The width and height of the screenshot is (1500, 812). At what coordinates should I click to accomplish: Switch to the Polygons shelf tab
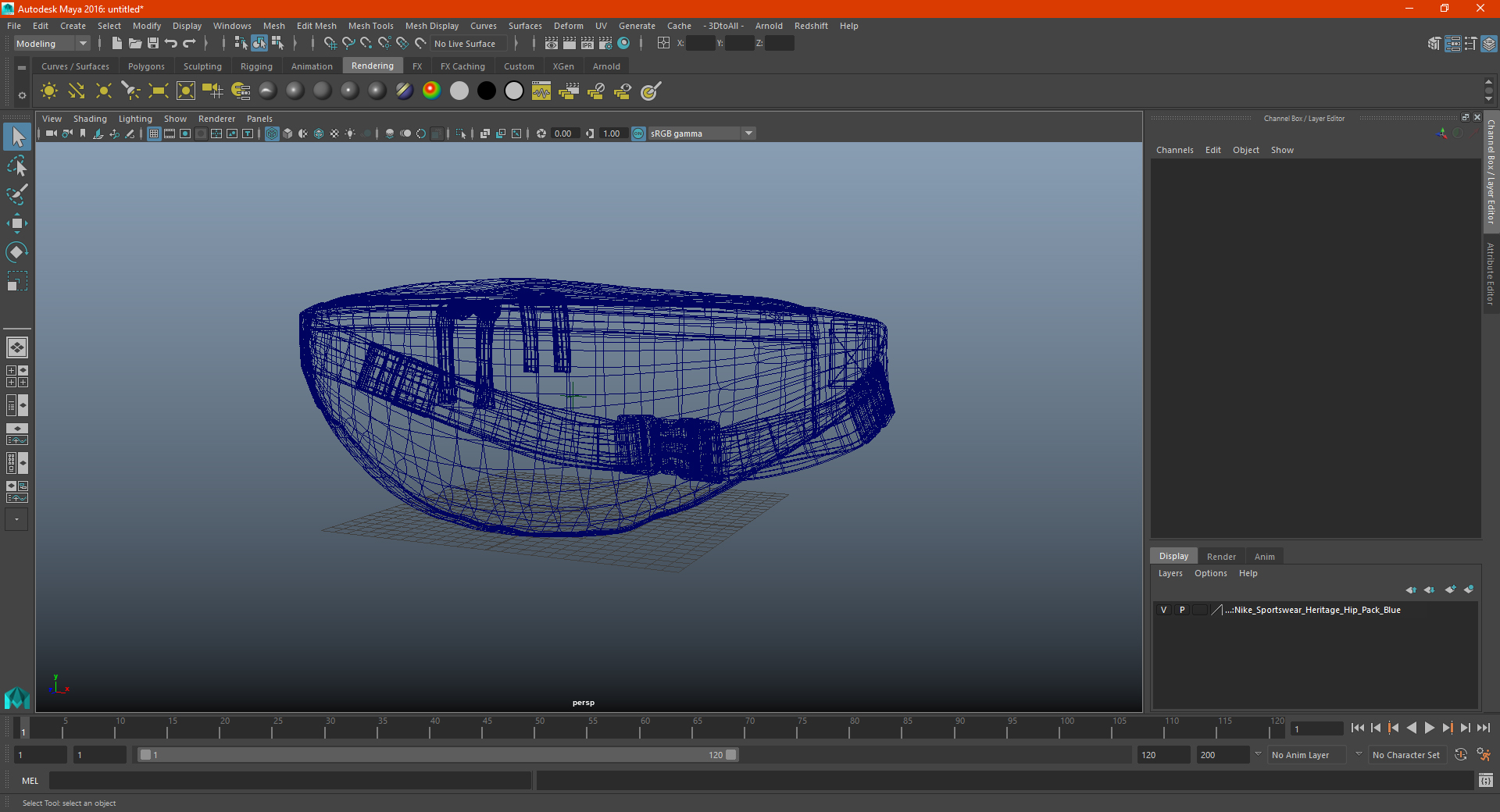pos(146,66)
